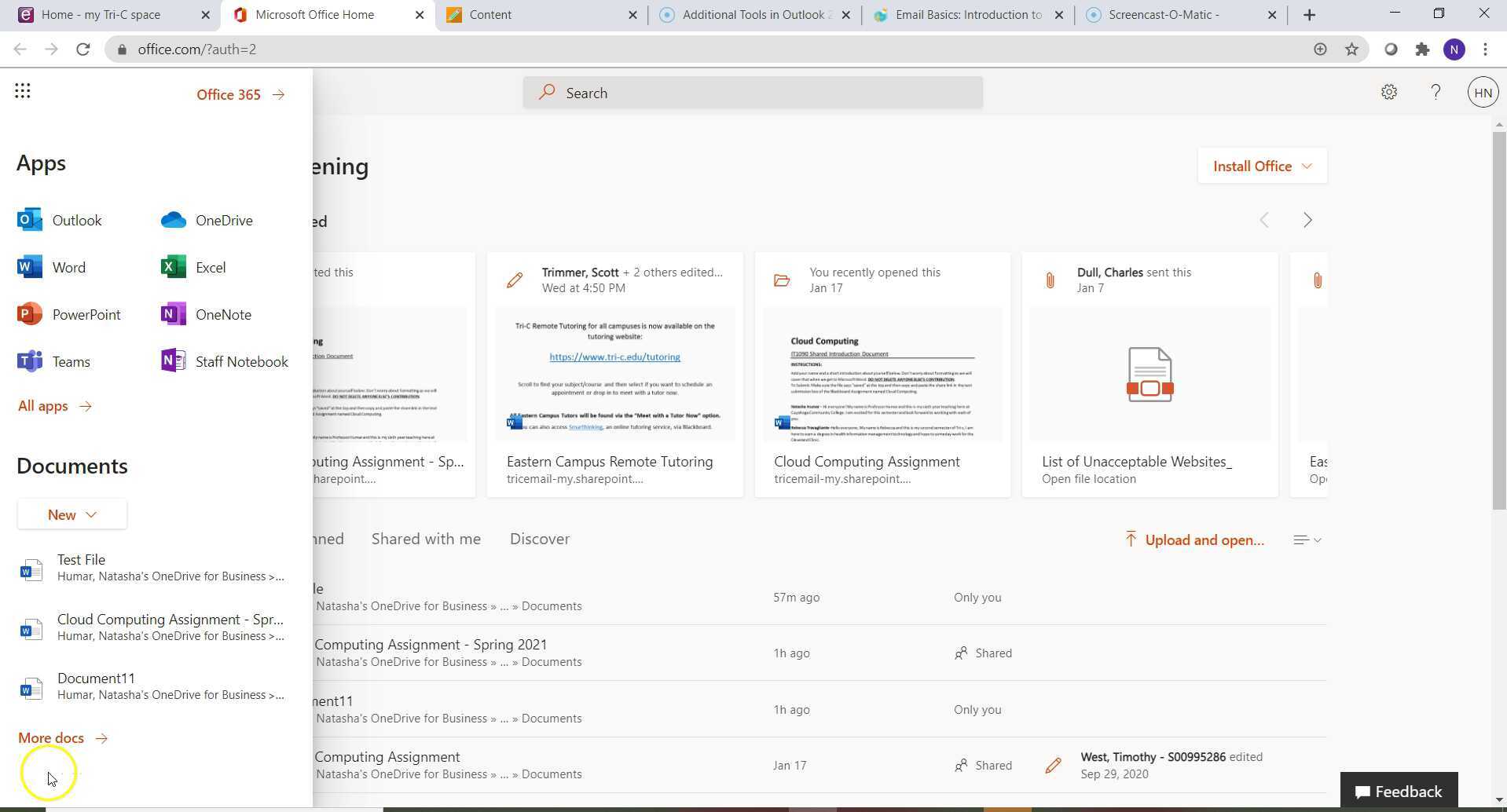Click More docs to view all documents
Viewport: 1507px width, 812px height.
click(x=51, y=737)
